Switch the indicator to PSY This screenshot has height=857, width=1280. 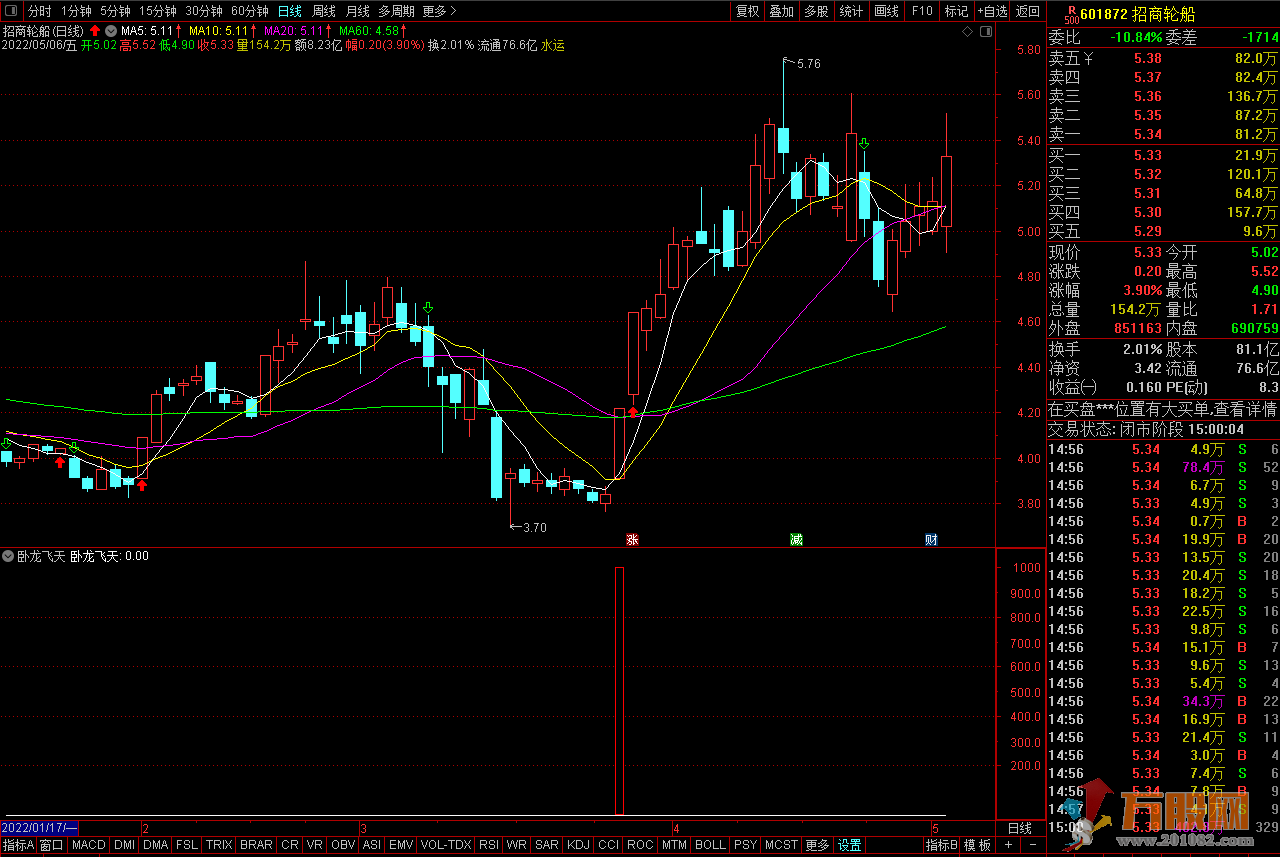coord(745,845)
